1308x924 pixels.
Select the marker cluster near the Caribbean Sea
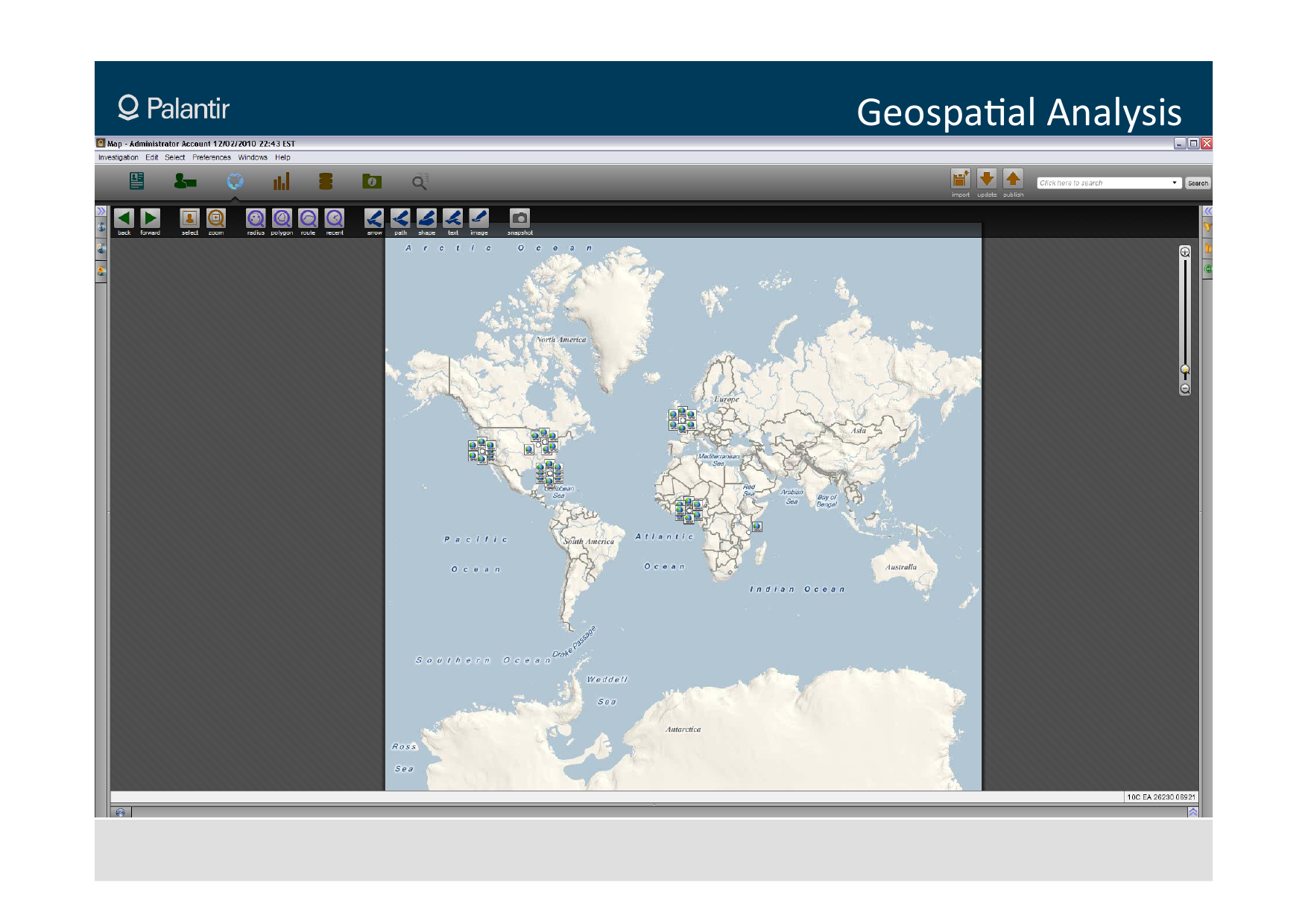pos(549,475)
